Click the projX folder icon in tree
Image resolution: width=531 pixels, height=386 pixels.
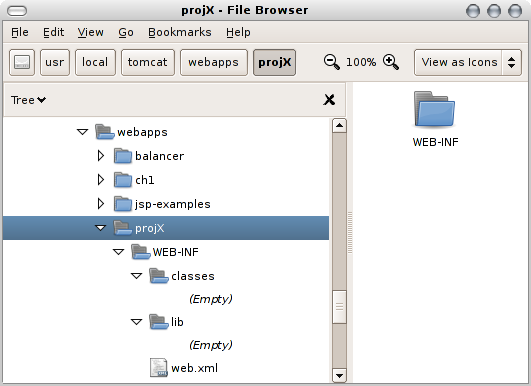pos(122,228)
